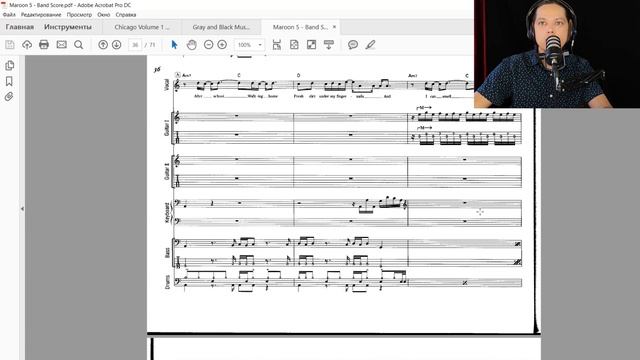This screenshot has height=360, width=640.
Task: Activate the Hand pan tool
Action: pos(191,44)
